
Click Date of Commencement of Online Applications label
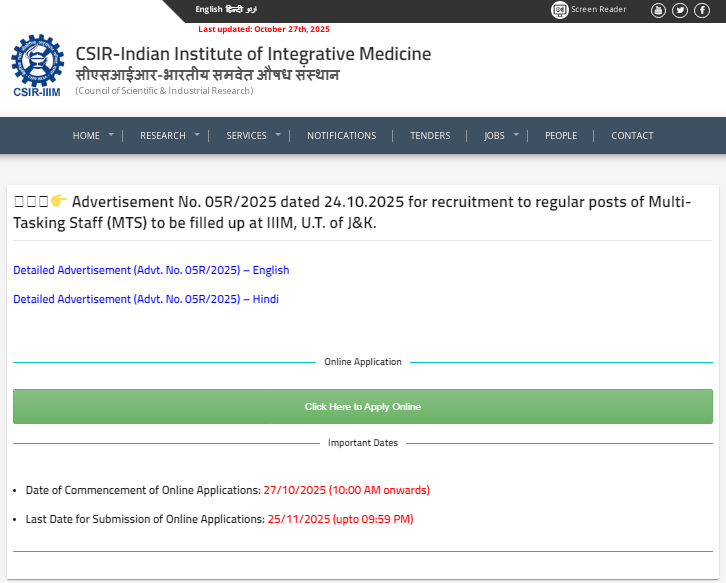coord(143,490)
